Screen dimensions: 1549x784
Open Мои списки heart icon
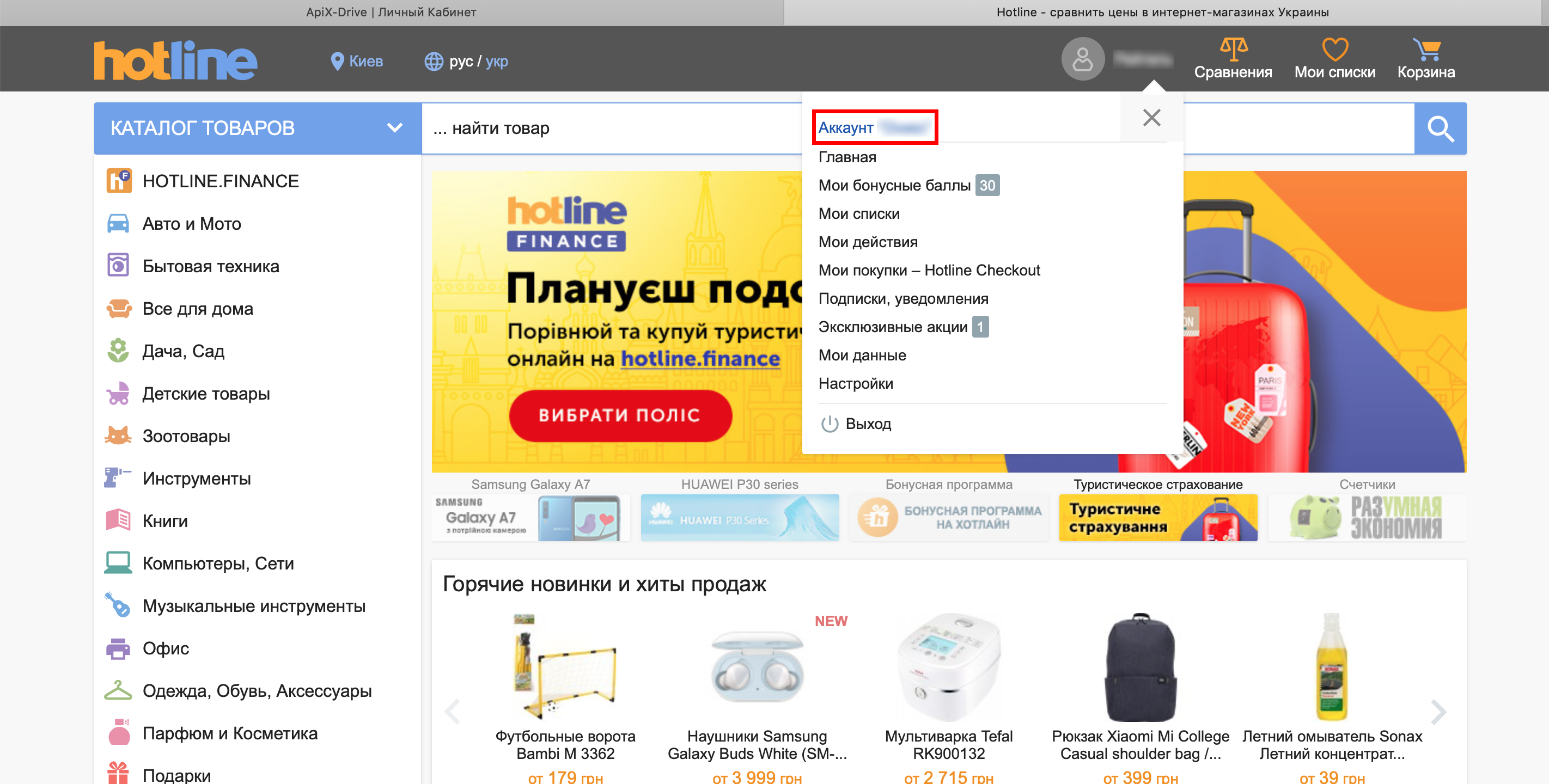pos(1334,50)
